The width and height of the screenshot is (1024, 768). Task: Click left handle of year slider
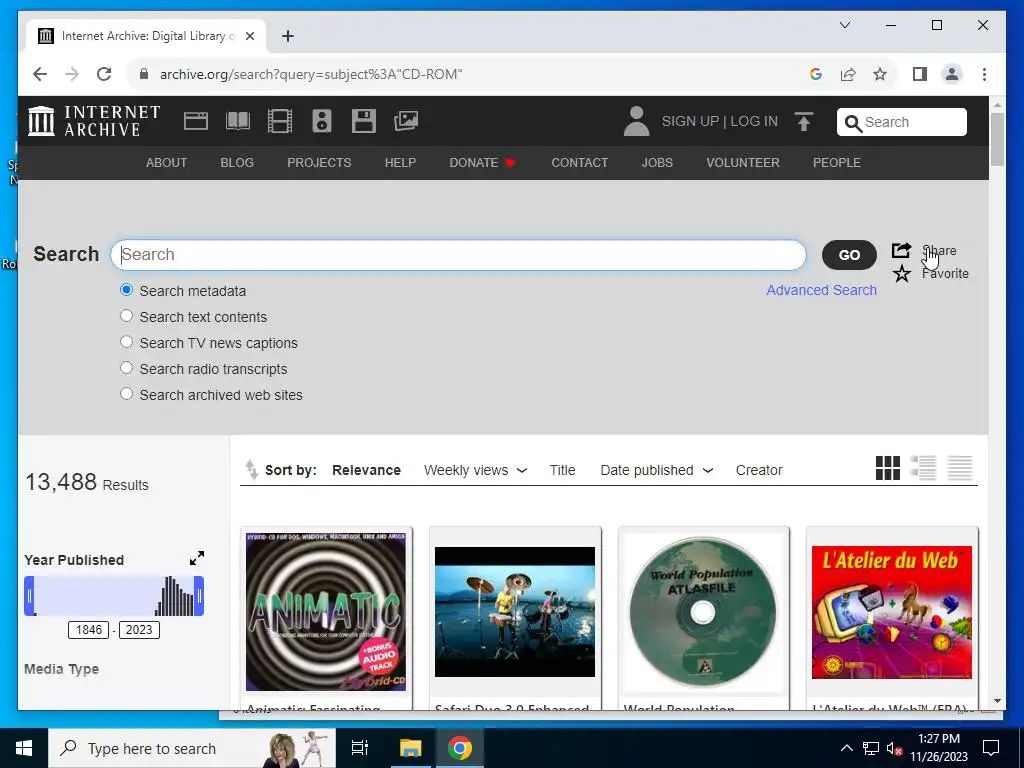click(x=29, y=596)
